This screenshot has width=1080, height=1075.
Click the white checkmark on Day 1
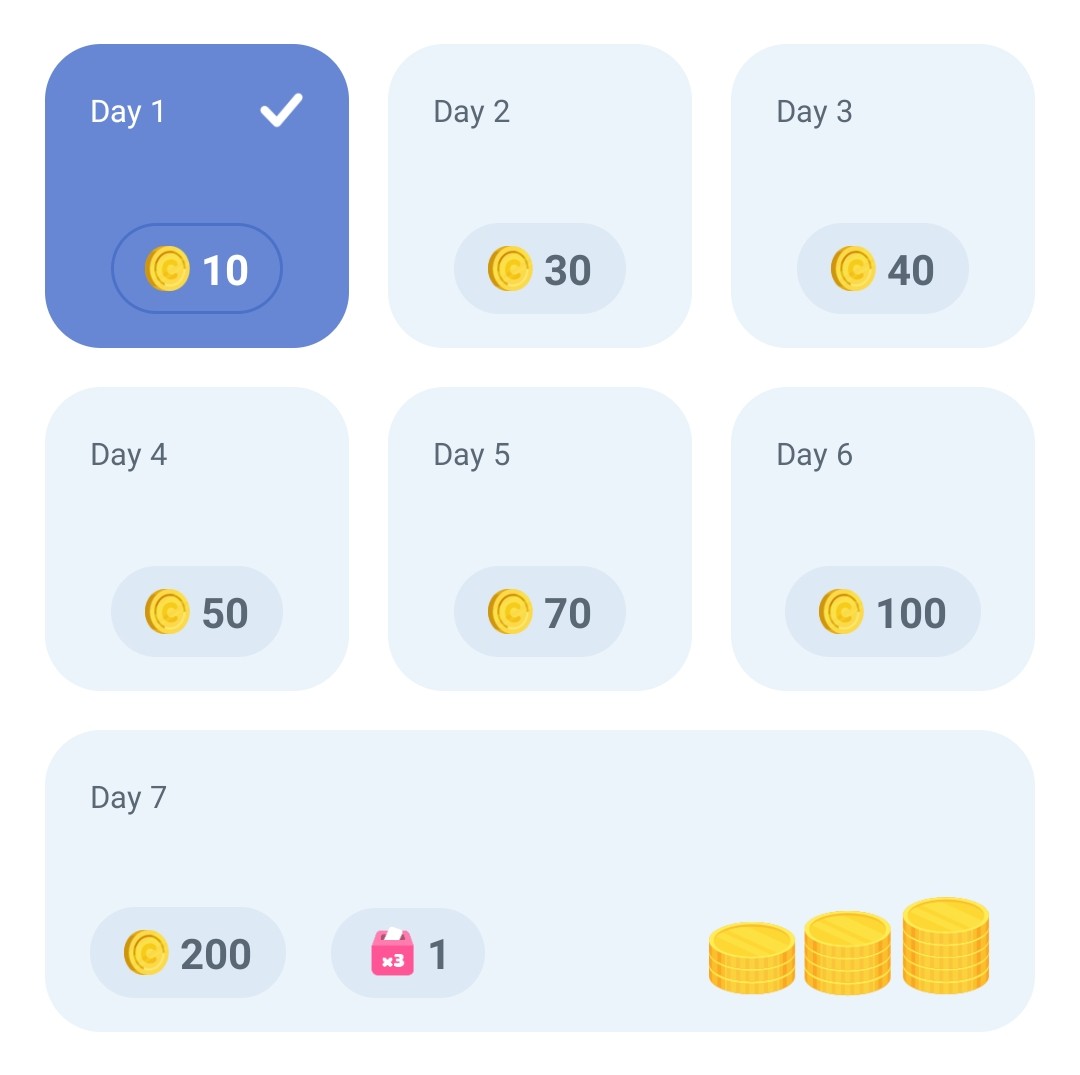coord(281,110)
